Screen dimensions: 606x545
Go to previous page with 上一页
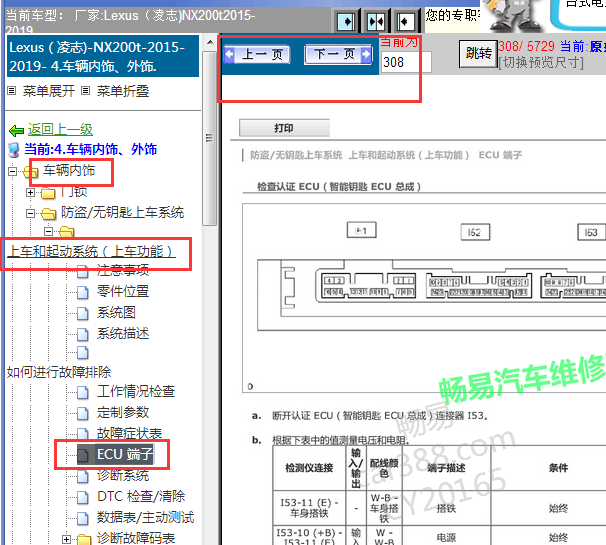coord(257,54)
